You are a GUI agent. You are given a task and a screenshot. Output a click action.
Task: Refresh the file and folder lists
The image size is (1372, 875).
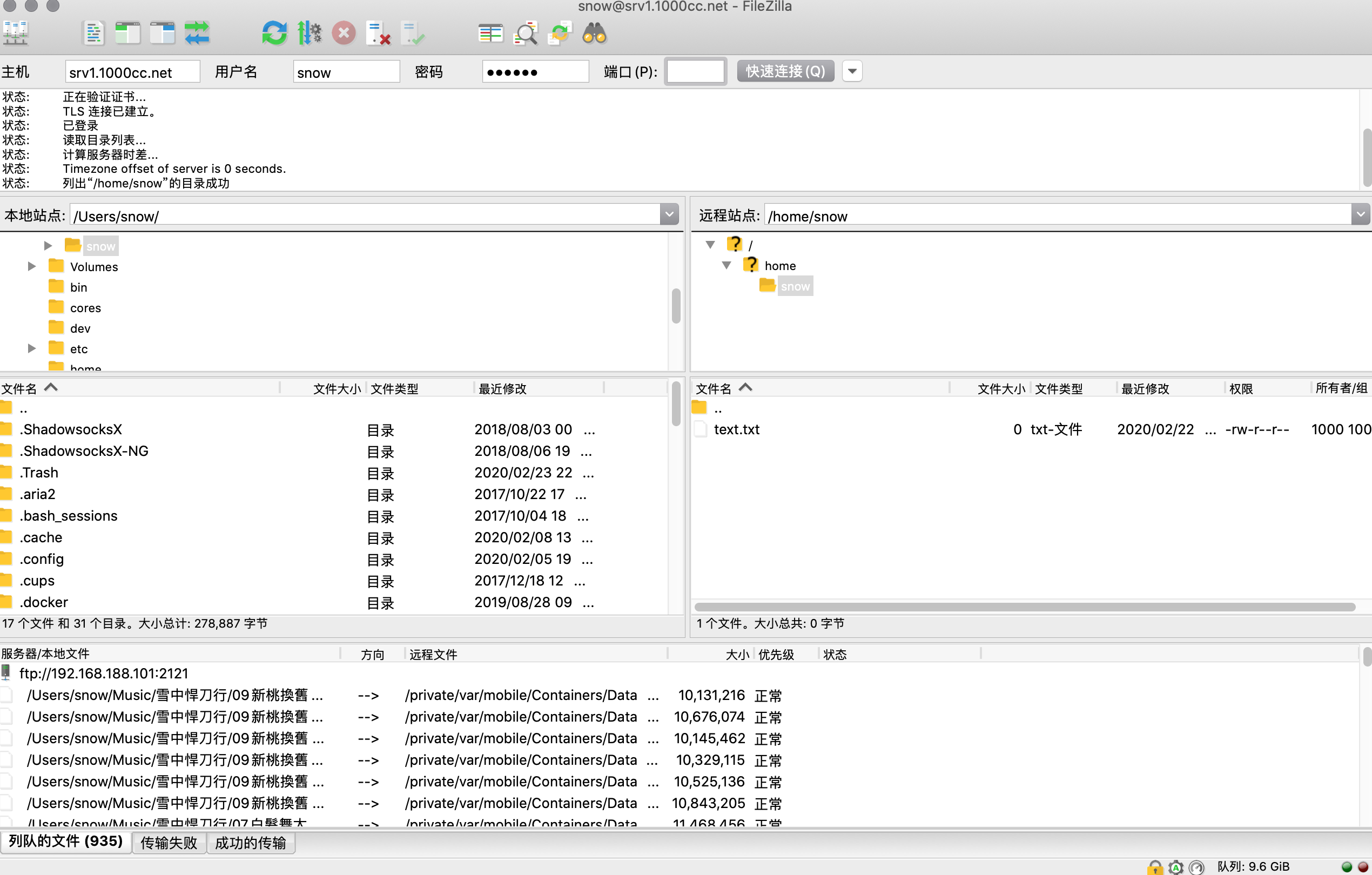274,33
